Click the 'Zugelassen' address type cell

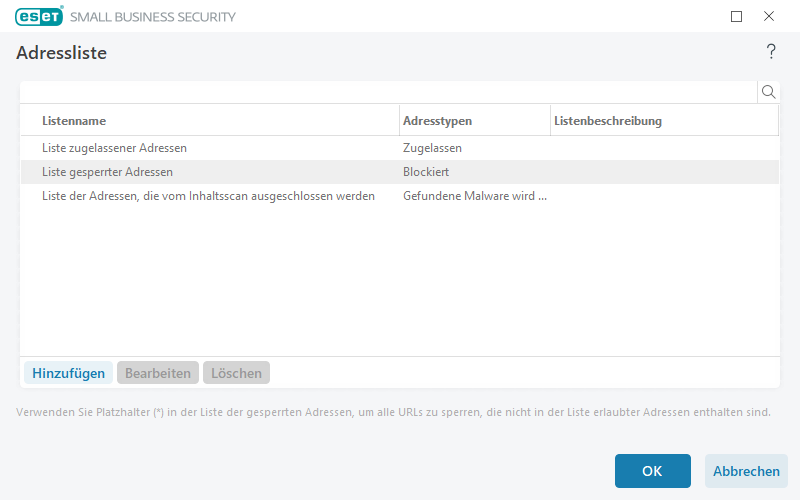[x=432, y=148]
